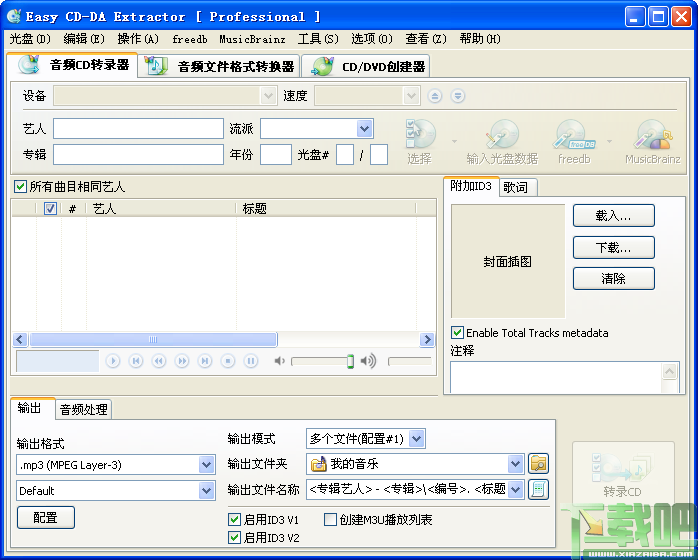Open the freedb menu

click(190, 39)
